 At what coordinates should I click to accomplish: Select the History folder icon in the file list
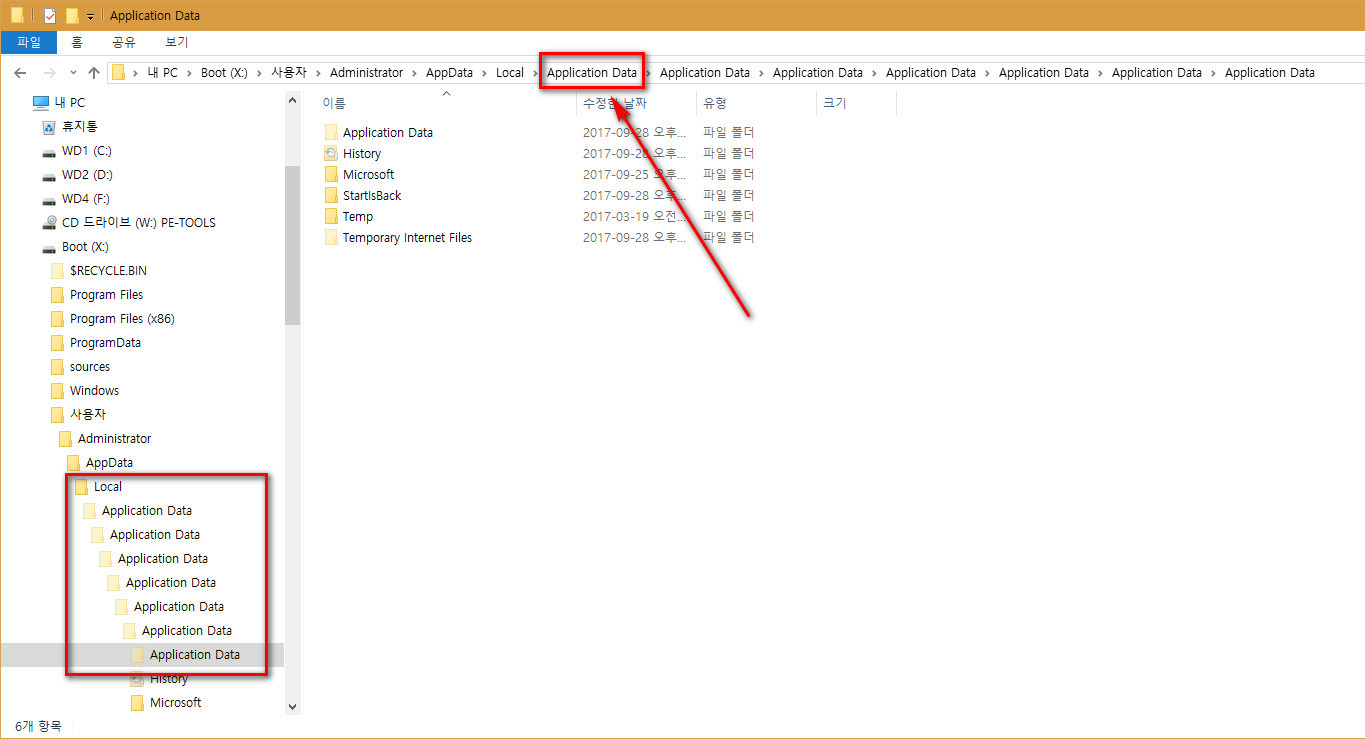point(331,153)
